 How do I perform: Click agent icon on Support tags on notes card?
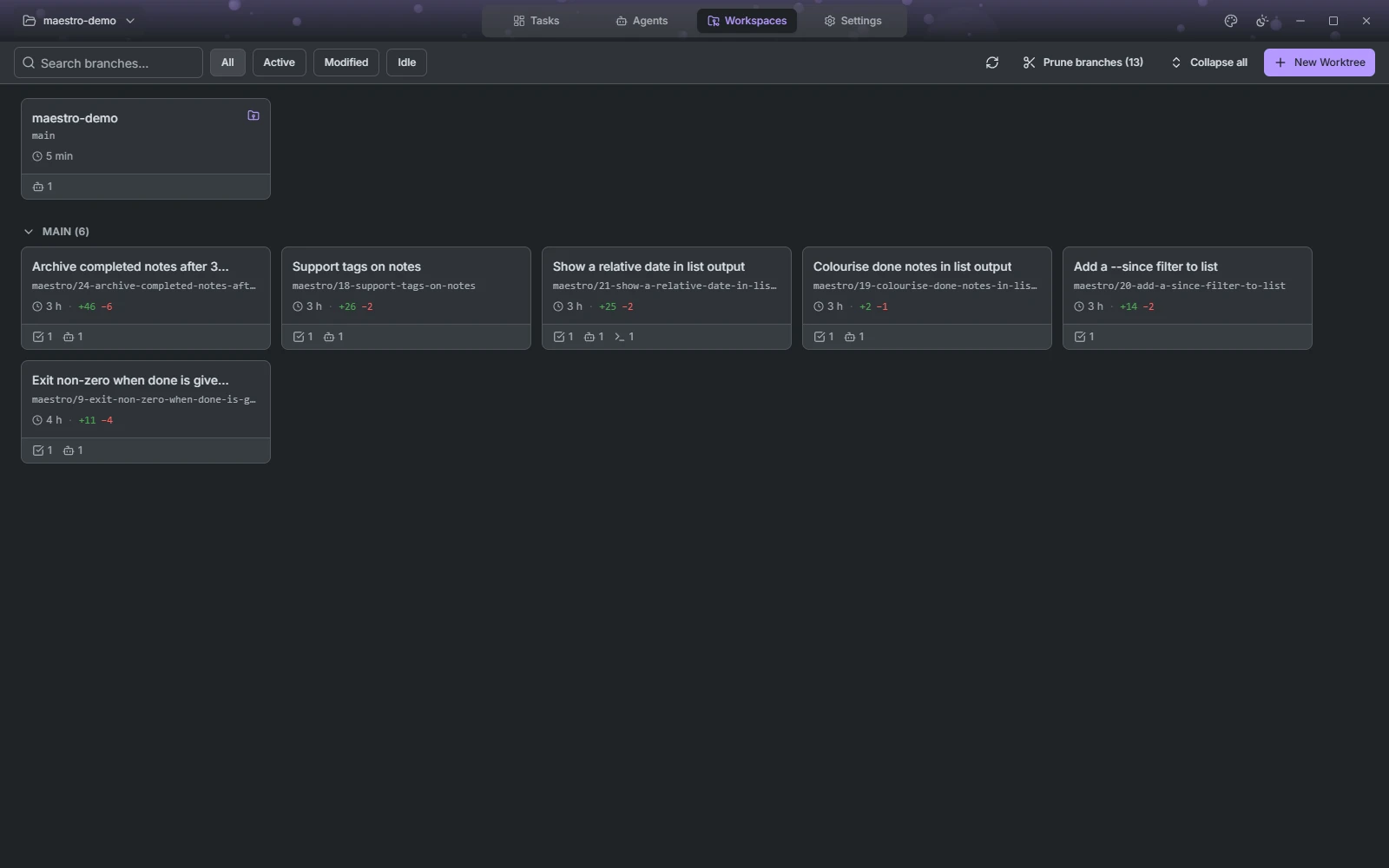(x=329, y=337)
